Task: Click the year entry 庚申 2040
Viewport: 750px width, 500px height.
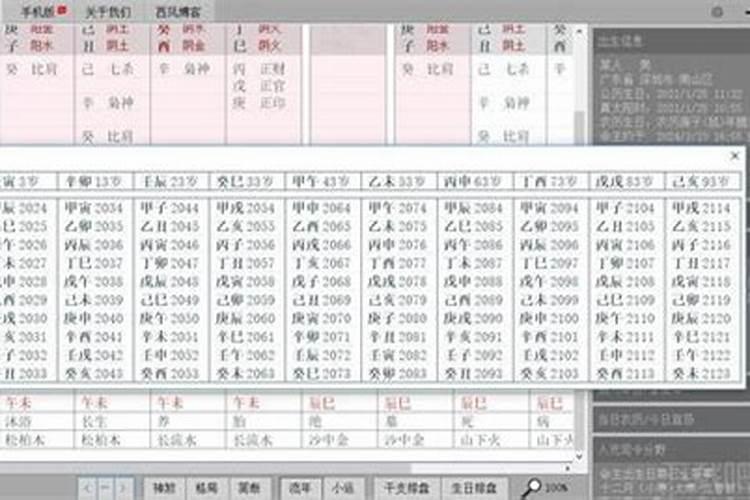Action: click(94, 318)
